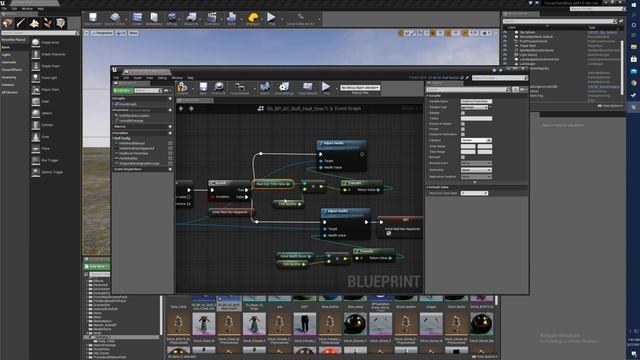Click Build in main editor toolbar
Screen dimensions: 640x360
[231, 19]
